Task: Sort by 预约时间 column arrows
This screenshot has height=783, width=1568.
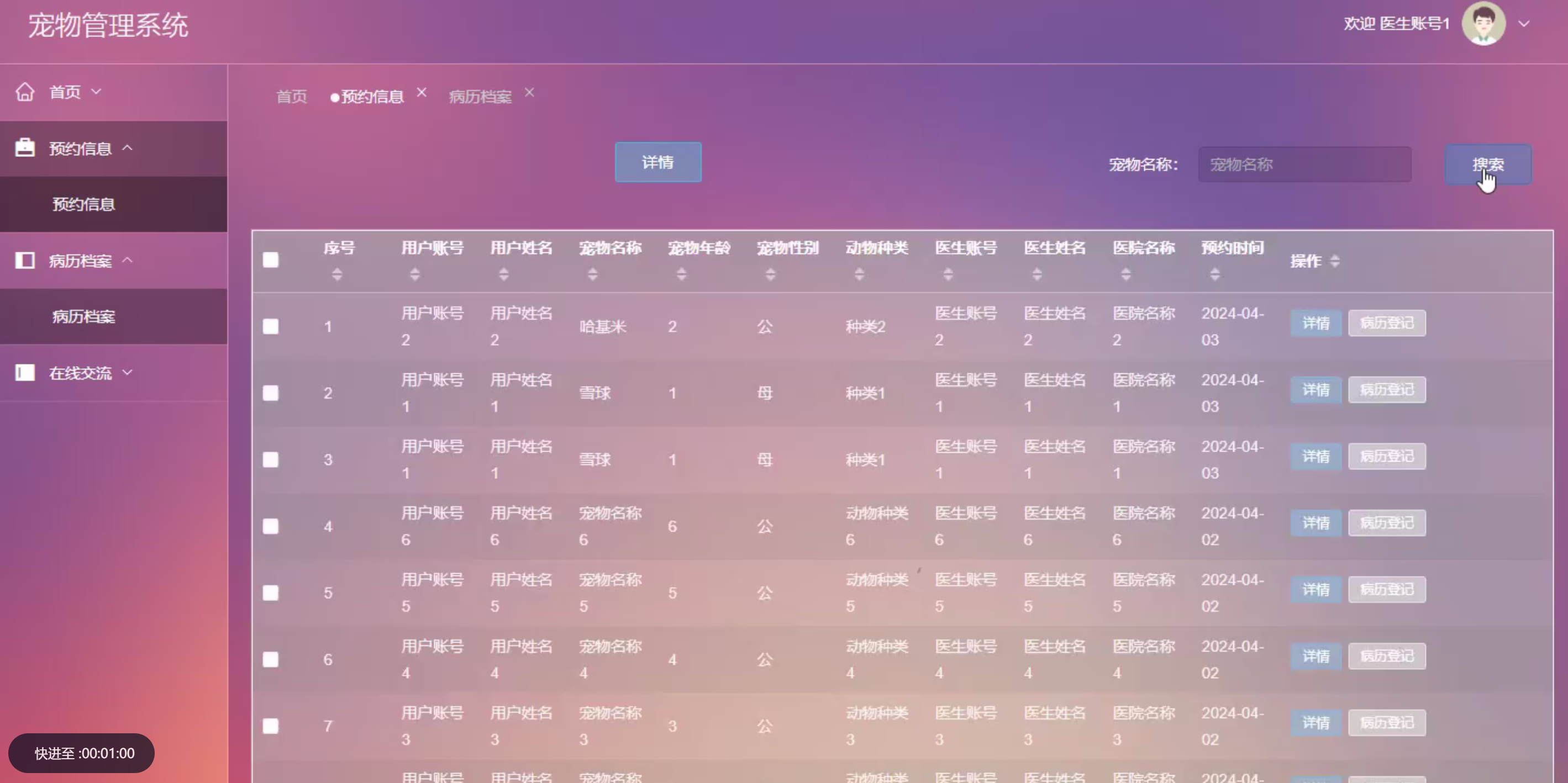Action: [x=1214, y=274]
